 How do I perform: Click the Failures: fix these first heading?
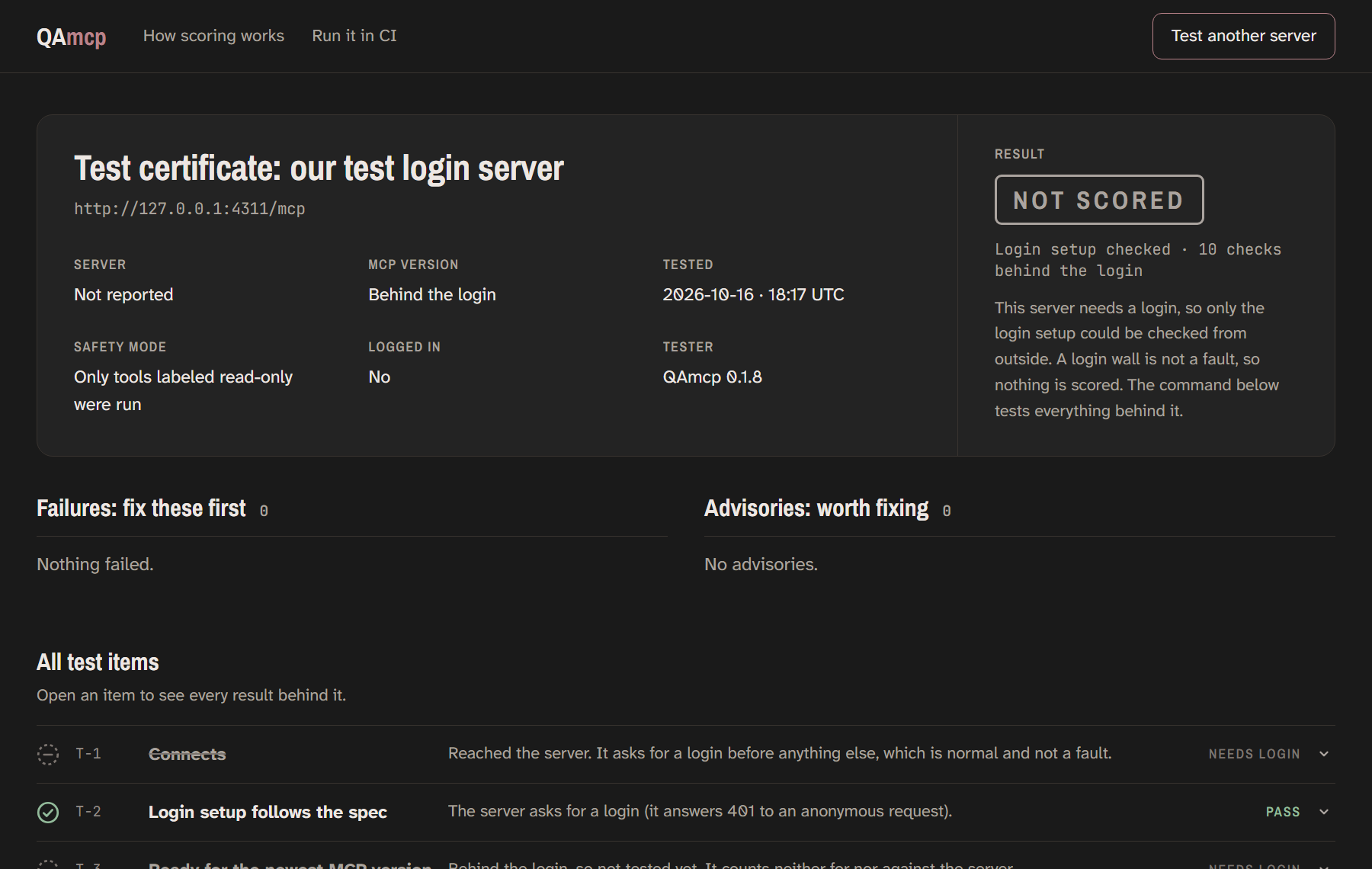point(141,508)
